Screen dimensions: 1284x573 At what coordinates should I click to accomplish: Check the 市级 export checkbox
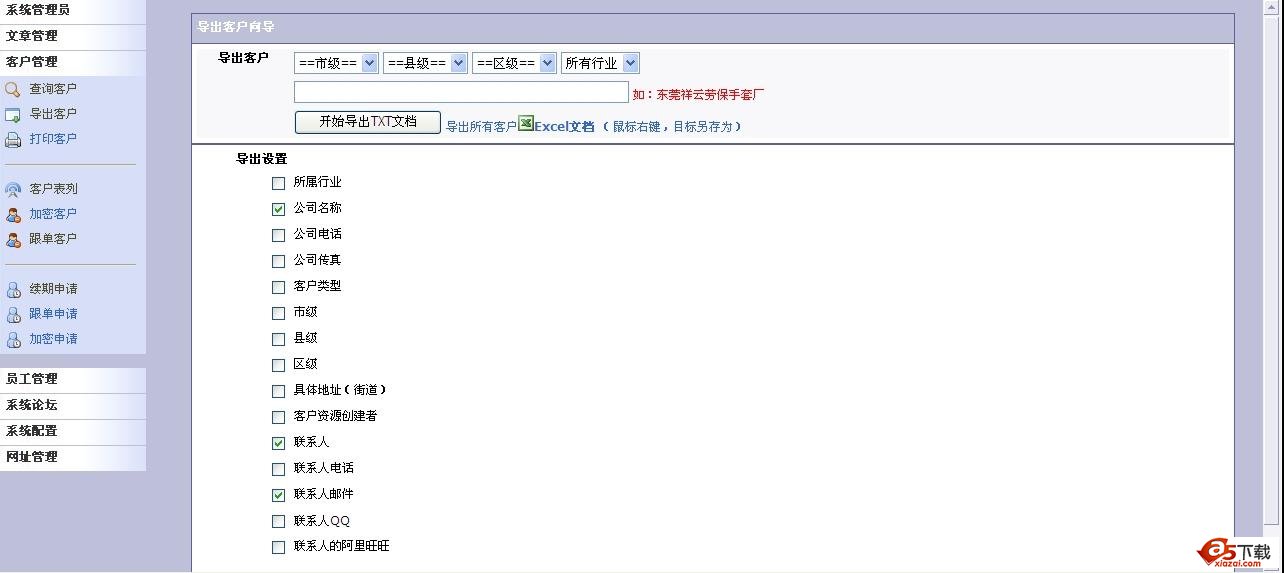(x=279, y=314)
